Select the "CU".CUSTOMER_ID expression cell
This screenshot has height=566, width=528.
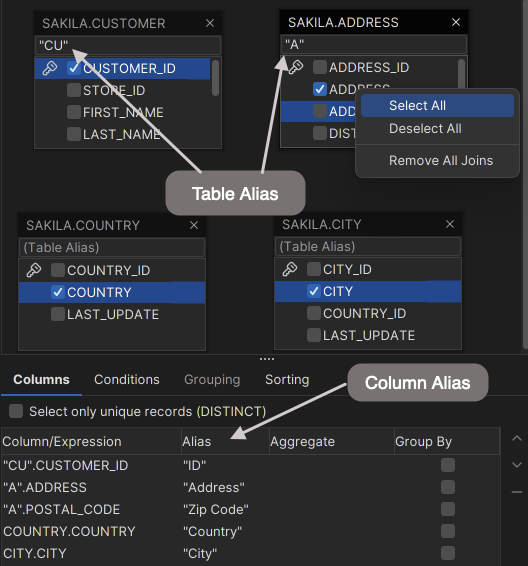(91, 465)
